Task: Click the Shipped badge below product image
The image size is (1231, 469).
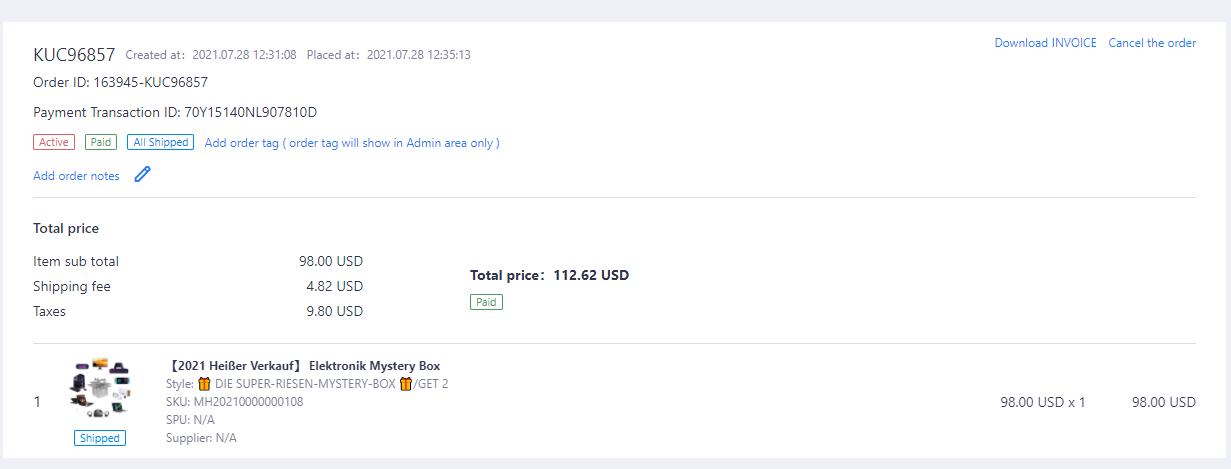Action: coord(100,438)
